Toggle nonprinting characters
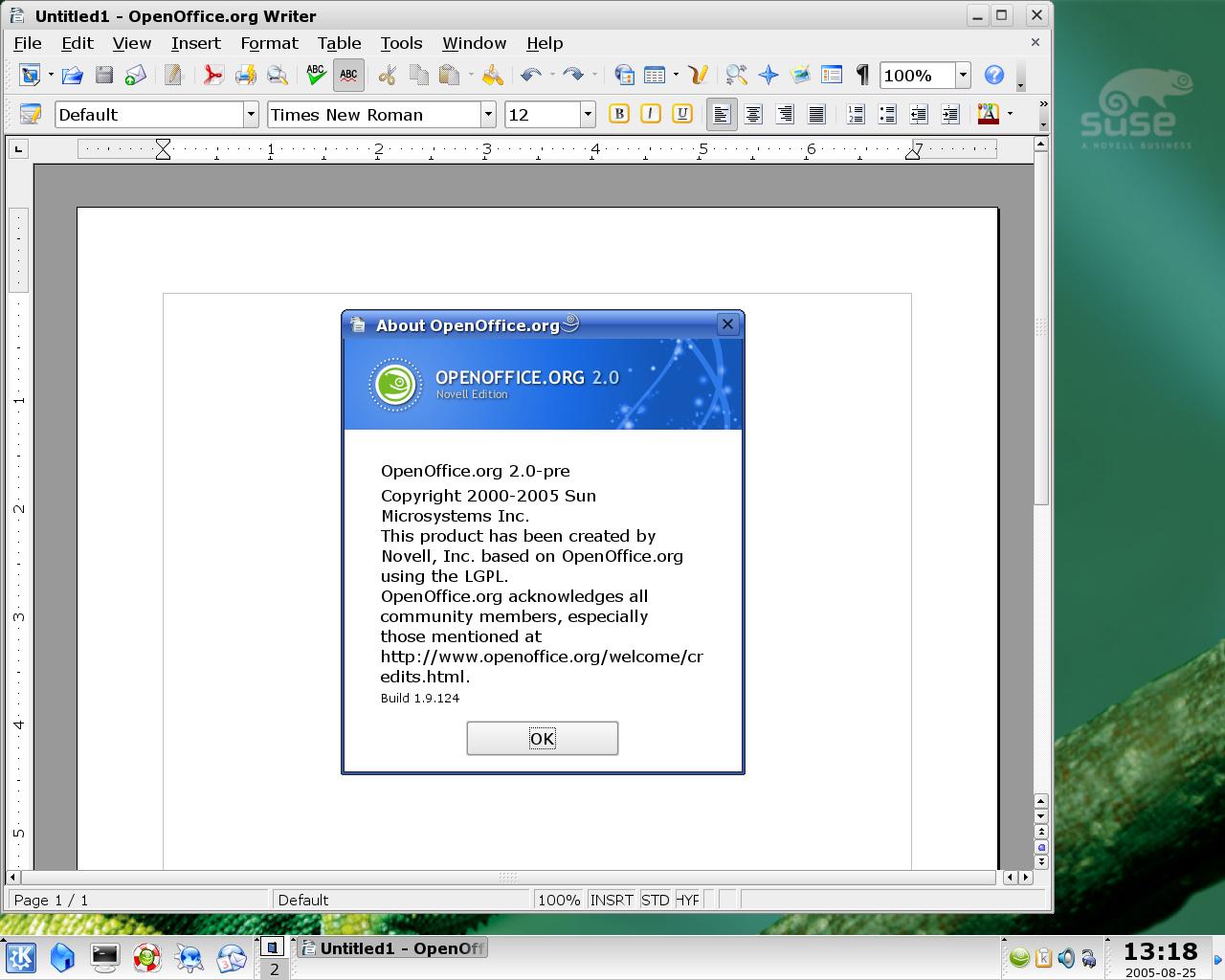Screen dimensions: 1225x980 click(862, 75)
